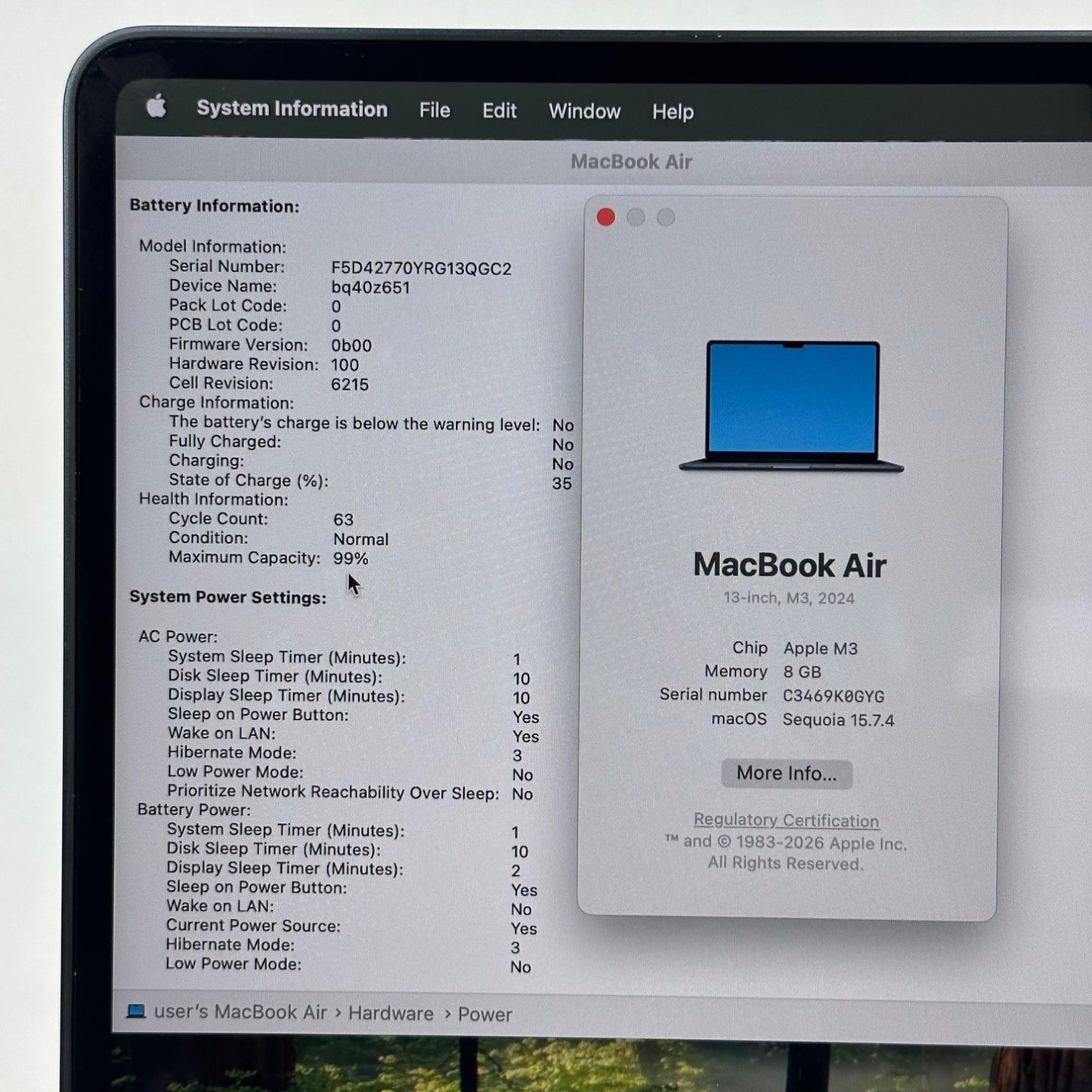Select the battery serial number value
The image size is (1092, 1092).
(x=421, y=268)
